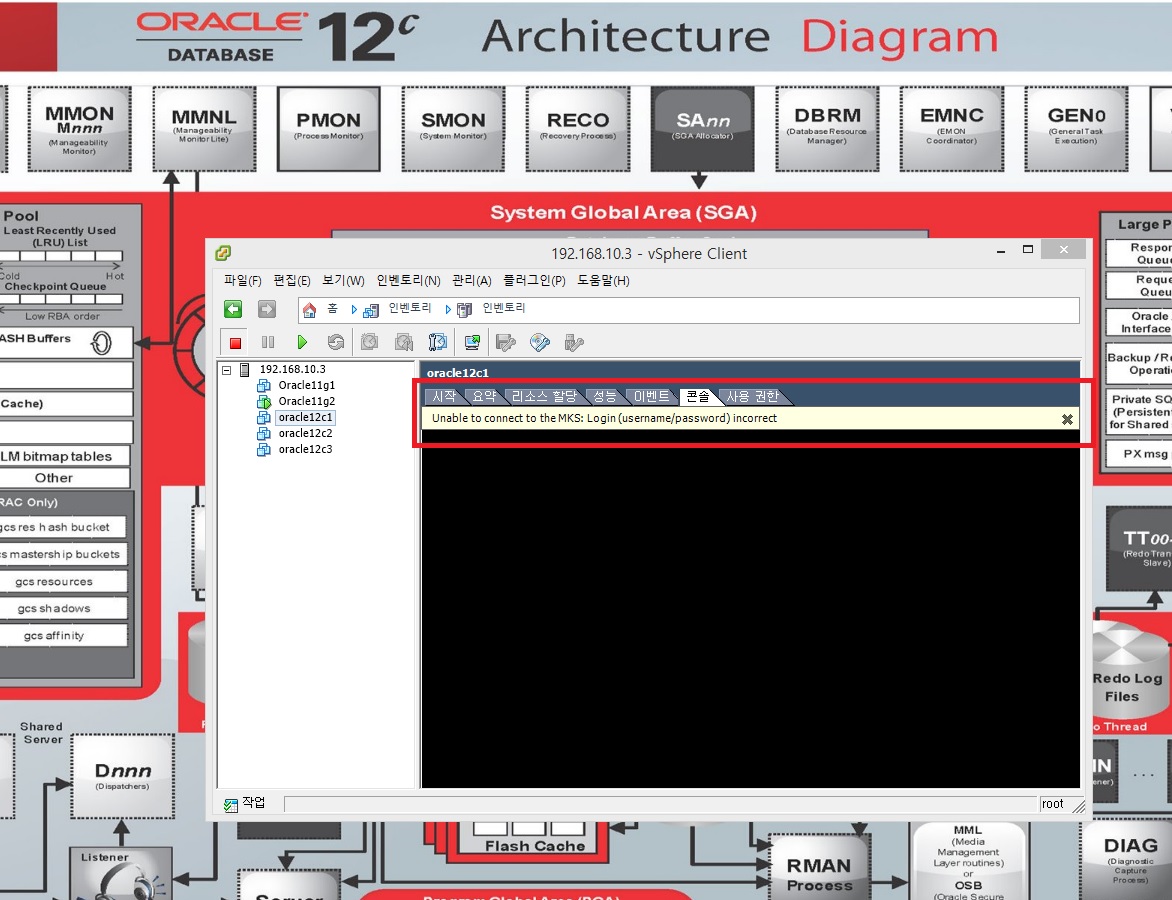
Task: Switch to the 요약 tab
Action: pyautogui.click(x=484, y=396)
